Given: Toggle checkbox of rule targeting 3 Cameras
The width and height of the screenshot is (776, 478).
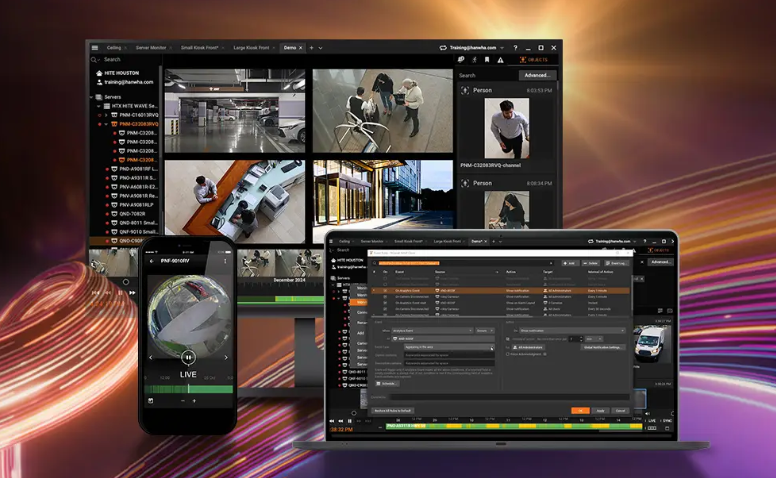Looking at the screenshot, I should pos(386,303).
